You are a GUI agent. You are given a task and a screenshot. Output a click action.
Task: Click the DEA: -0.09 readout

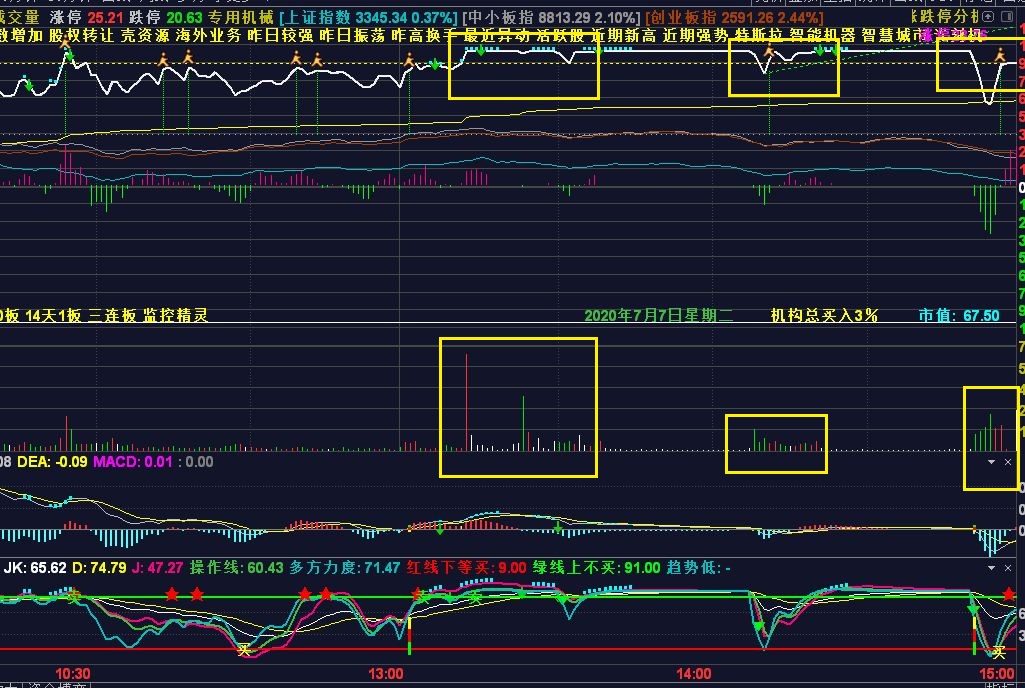52,462
